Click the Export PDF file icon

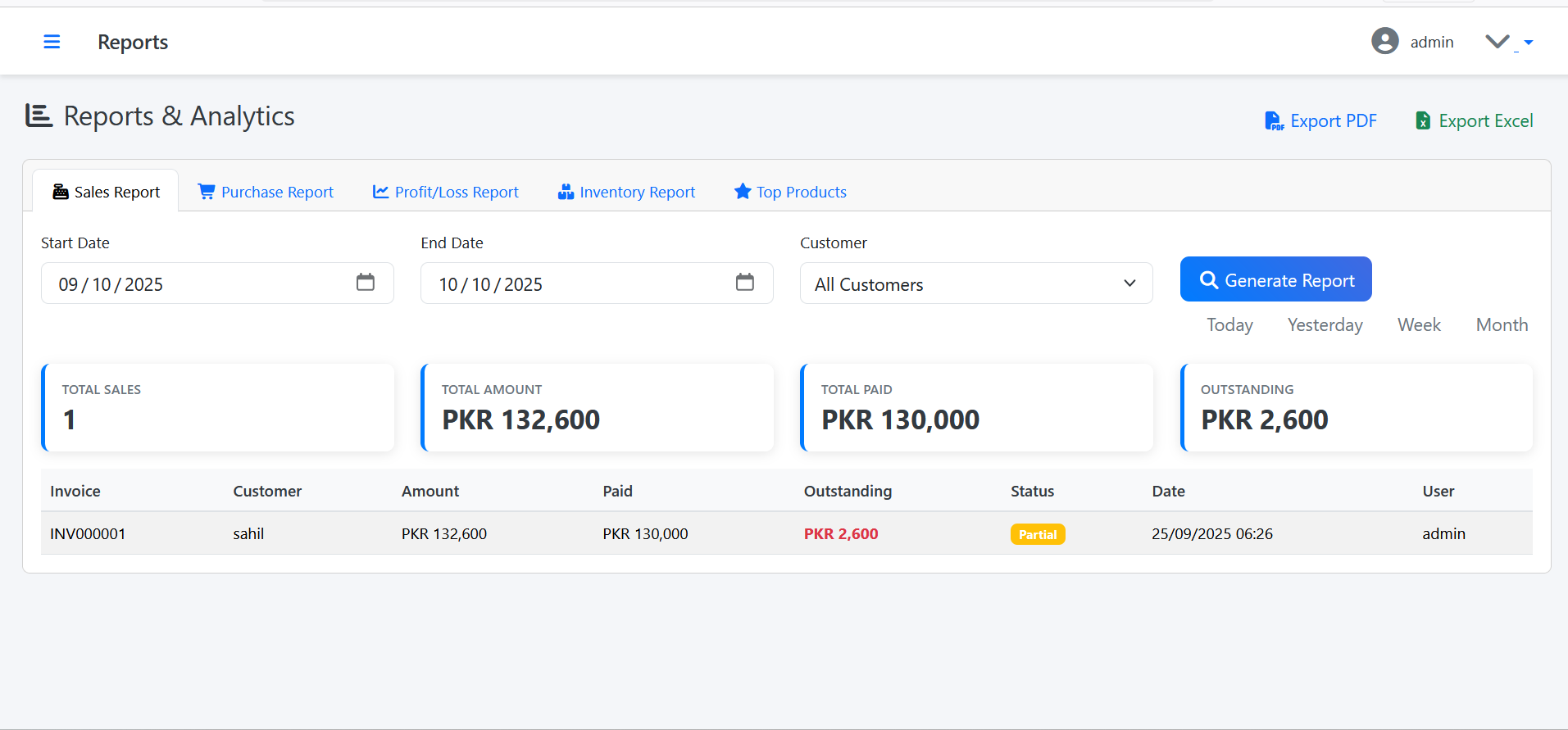point(1273,121)
